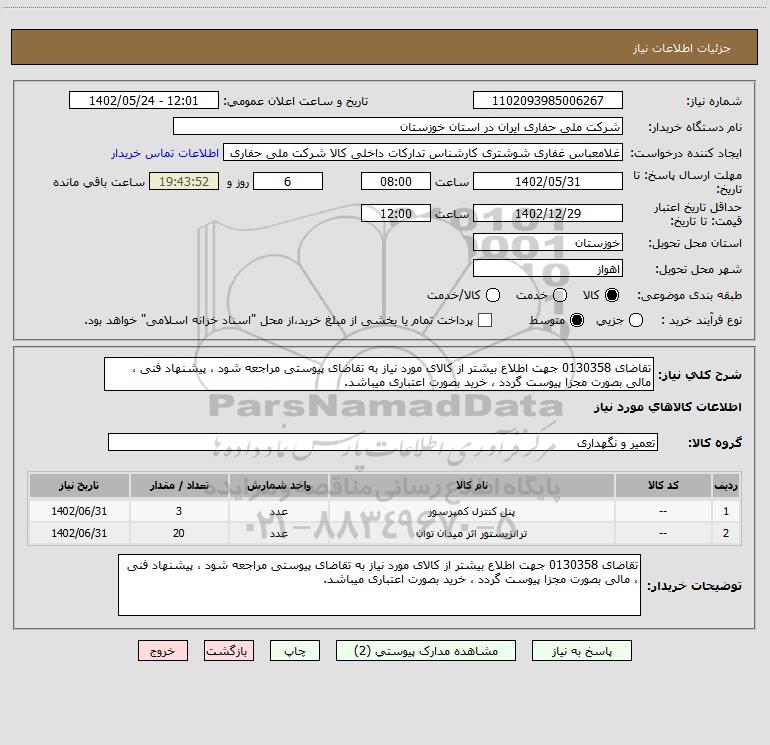Click remaining days field showing 6
Image resolution: width=770 pixels, height=745 pixels.
pos(288,181)
